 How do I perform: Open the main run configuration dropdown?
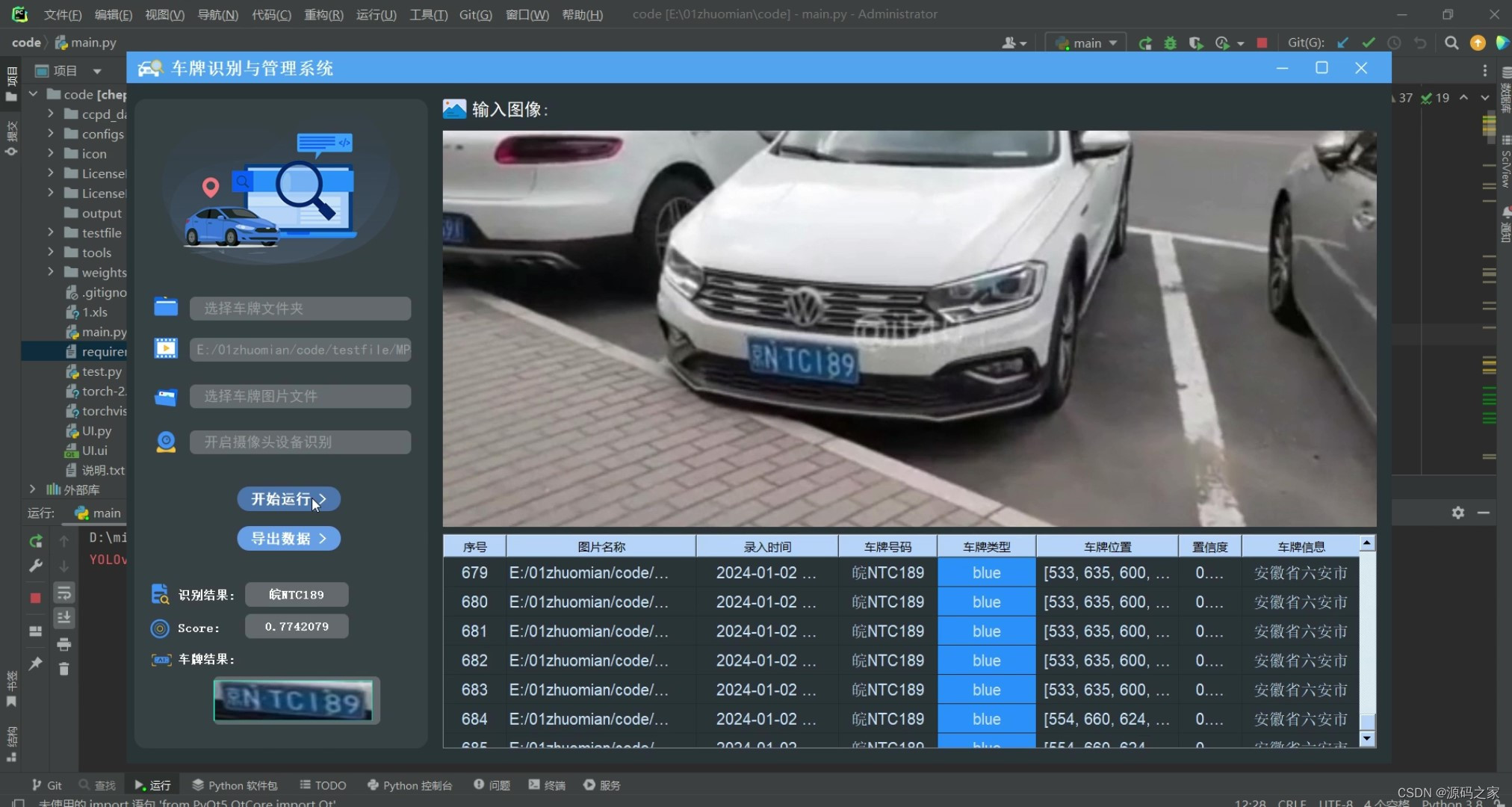pos(1087,43)
